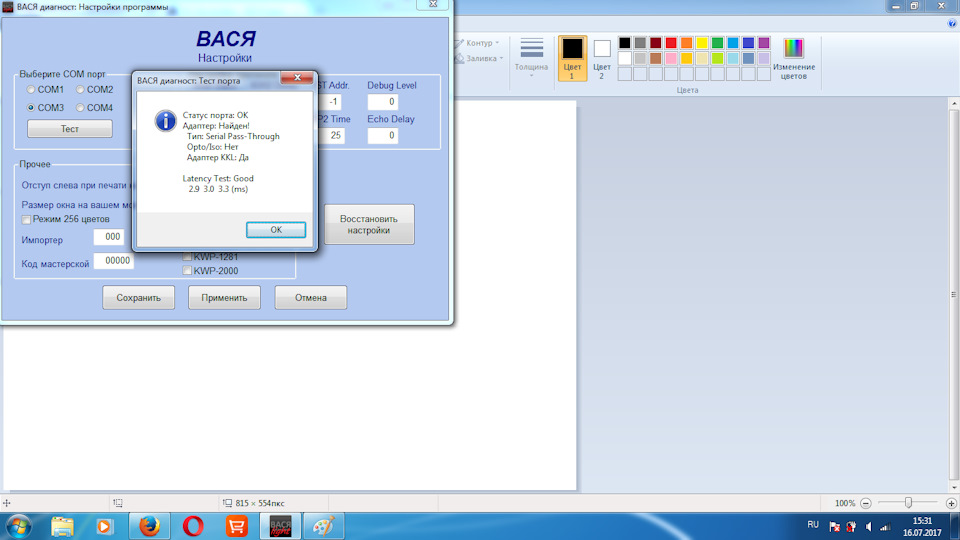Open Paint help question mark icon
The image size is (960, 540).
tap(951, 23)
